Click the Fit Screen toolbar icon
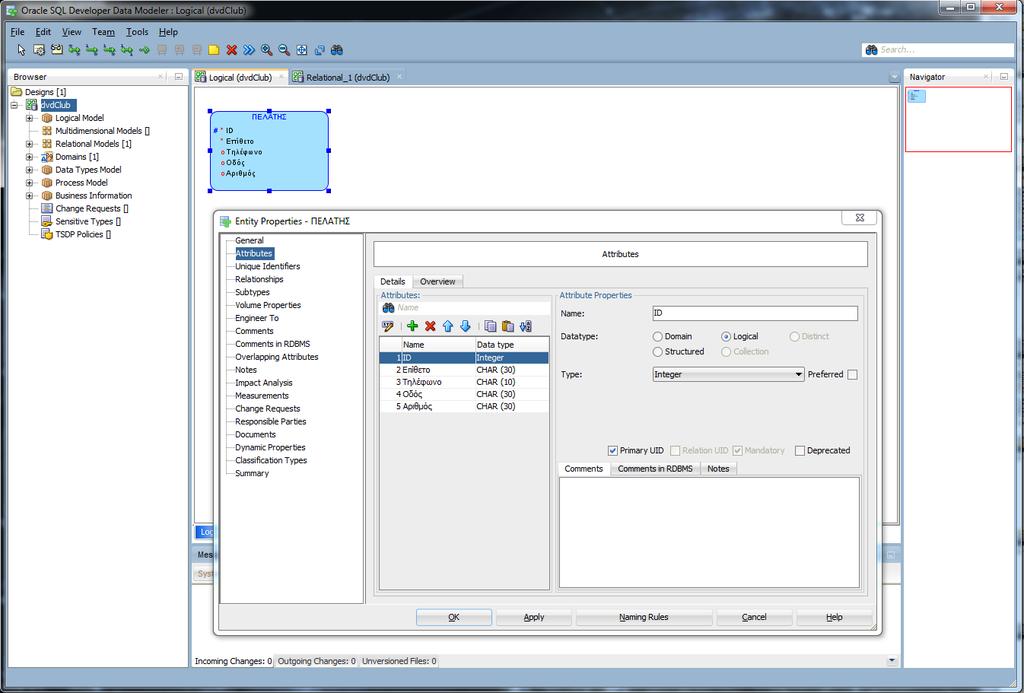Image resolution: width=1024 pixels, height=693 pixels. tap(302, 50)
